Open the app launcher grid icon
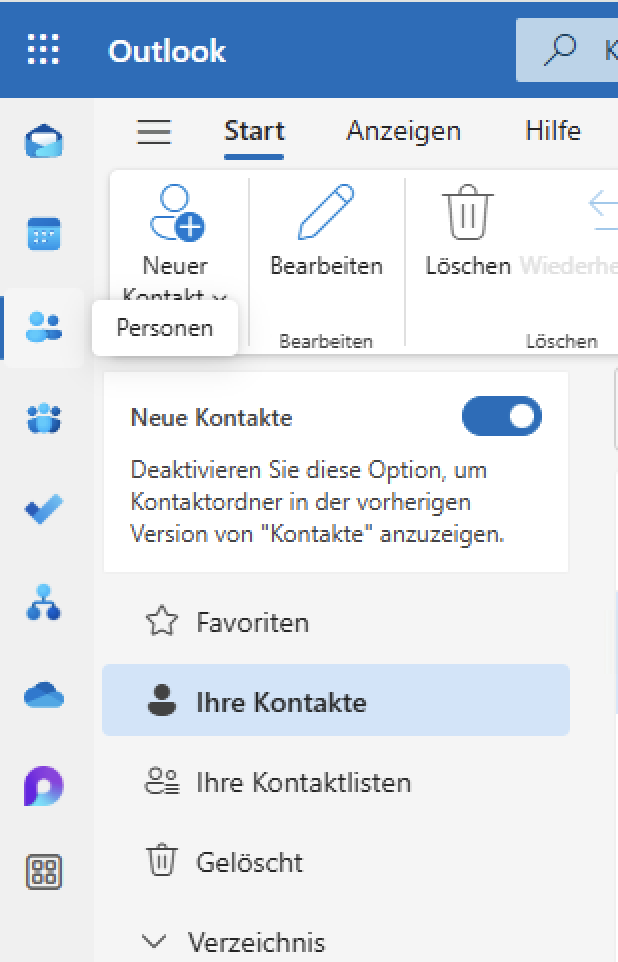The height and width of the screenshot is (962, 618). [44, 49]
